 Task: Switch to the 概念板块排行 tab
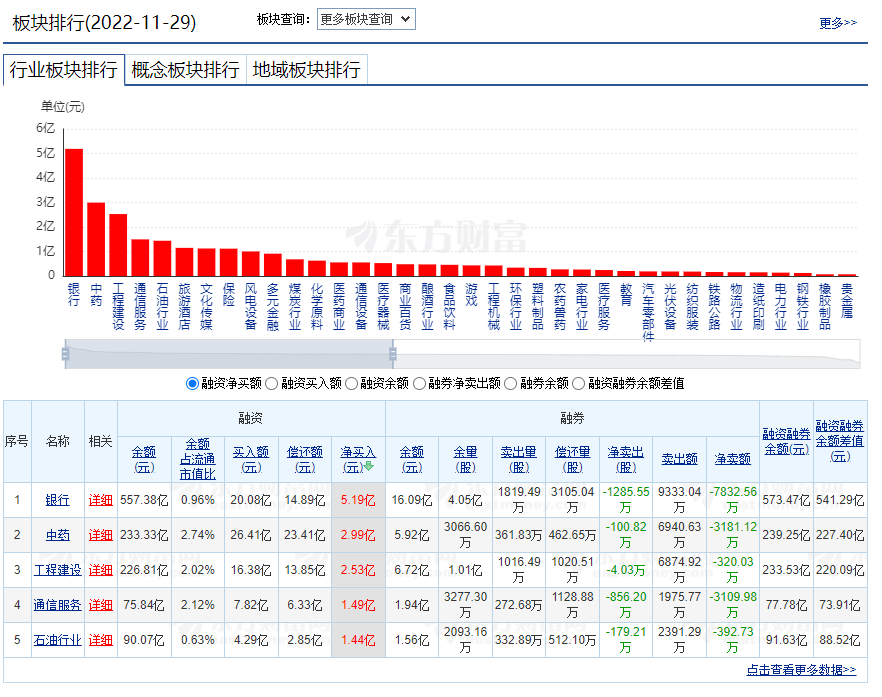(x=185, y=70)
